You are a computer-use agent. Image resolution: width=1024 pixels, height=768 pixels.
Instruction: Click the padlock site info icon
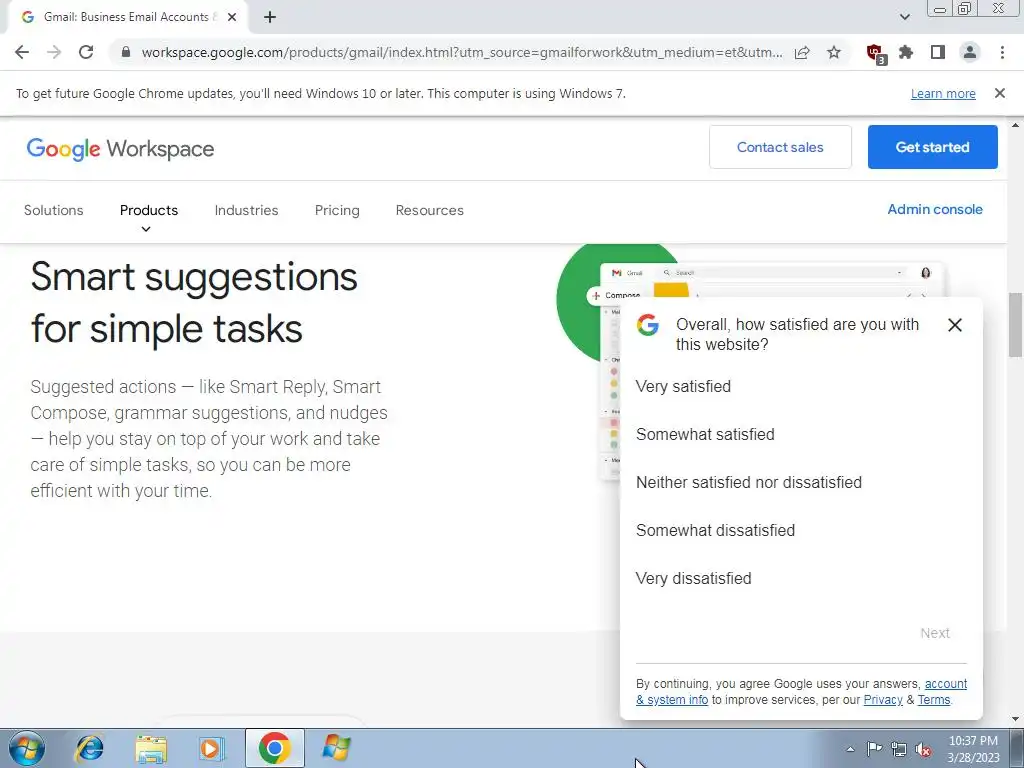pos(126,52)
